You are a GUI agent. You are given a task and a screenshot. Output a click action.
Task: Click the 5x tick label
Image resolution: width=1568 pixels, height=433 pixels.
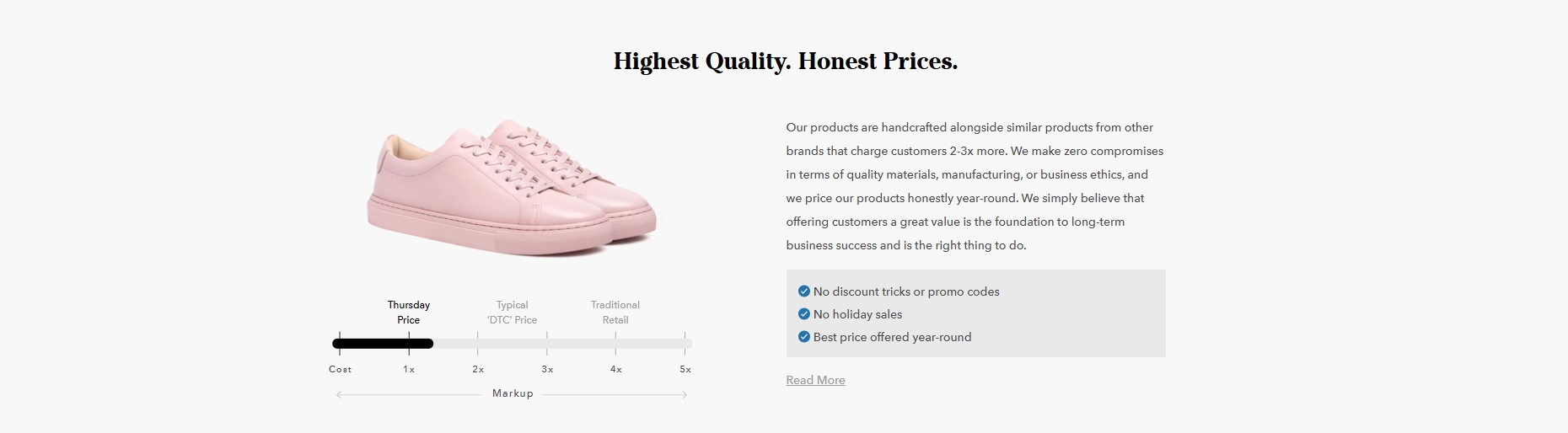pos(685,369)
